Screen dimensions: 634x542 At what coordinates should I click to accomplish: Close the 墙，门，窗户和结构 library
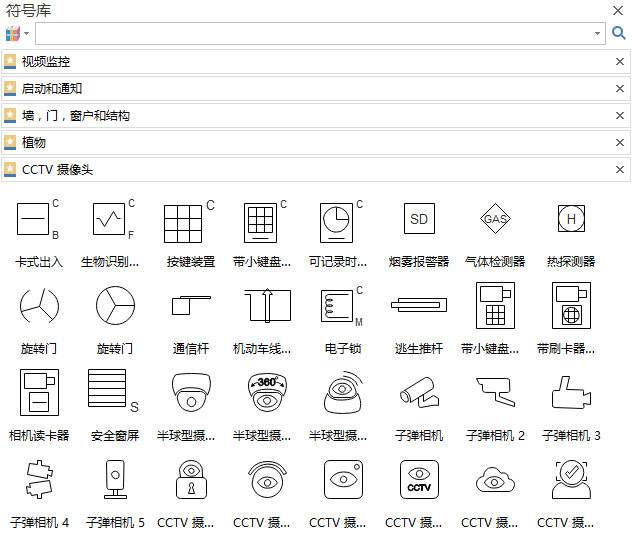pos(619,116)
